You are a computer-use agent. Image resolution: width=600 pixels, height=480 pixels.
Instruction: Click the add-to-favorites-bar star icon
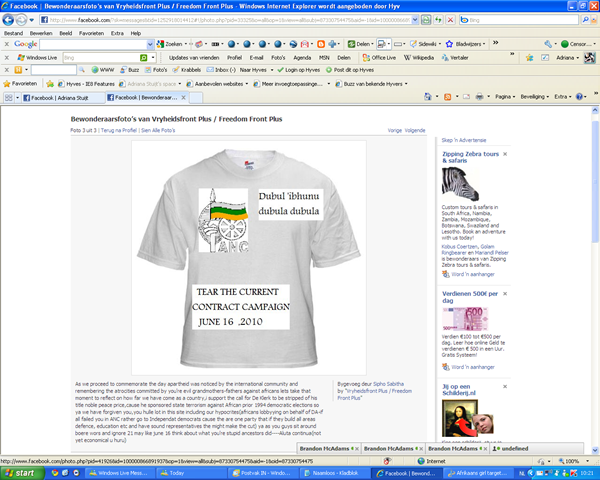[50, 83]
